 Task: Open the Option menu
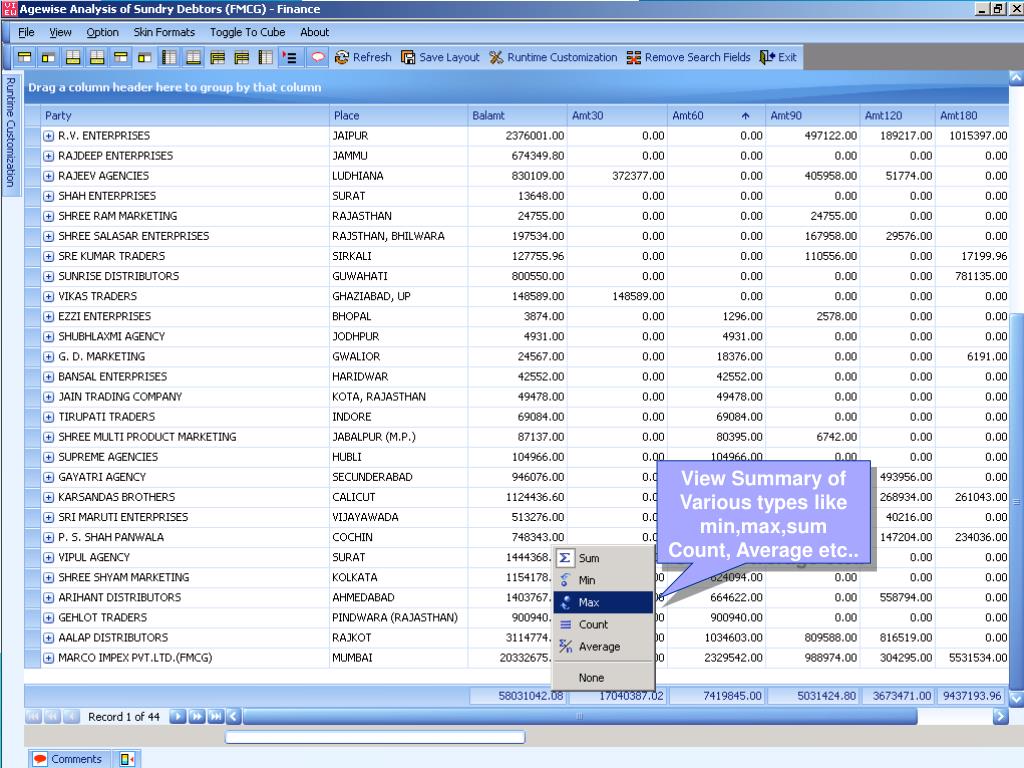(103, 32)
